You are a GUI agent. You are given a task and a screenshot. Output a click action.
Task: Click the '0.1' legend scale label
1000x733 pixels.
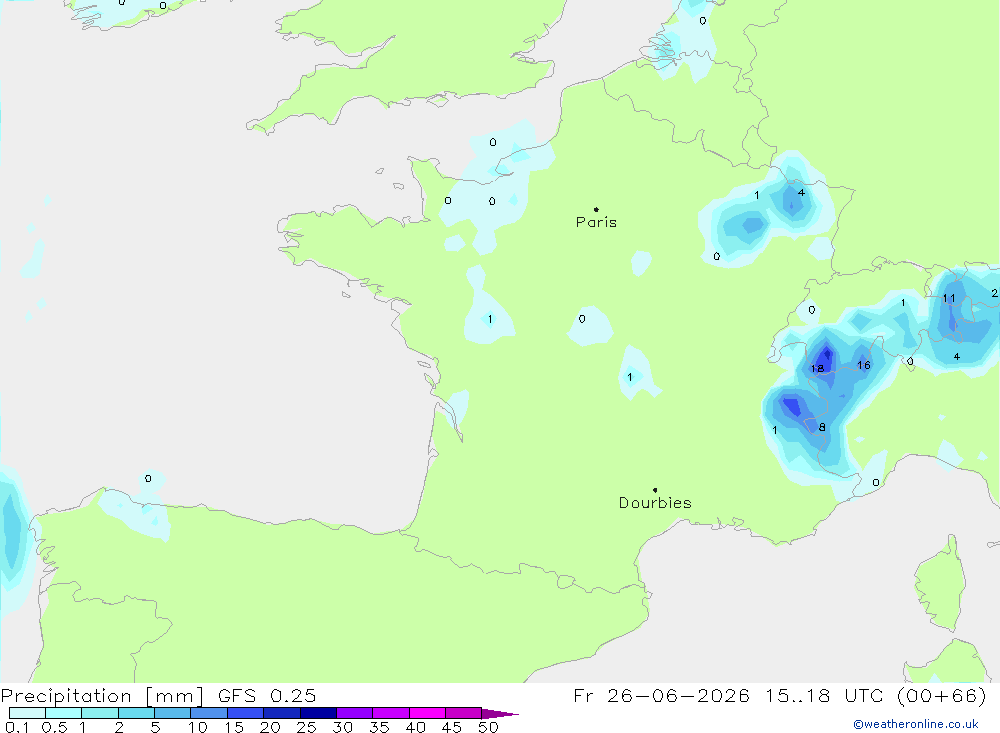click(17, 727)
